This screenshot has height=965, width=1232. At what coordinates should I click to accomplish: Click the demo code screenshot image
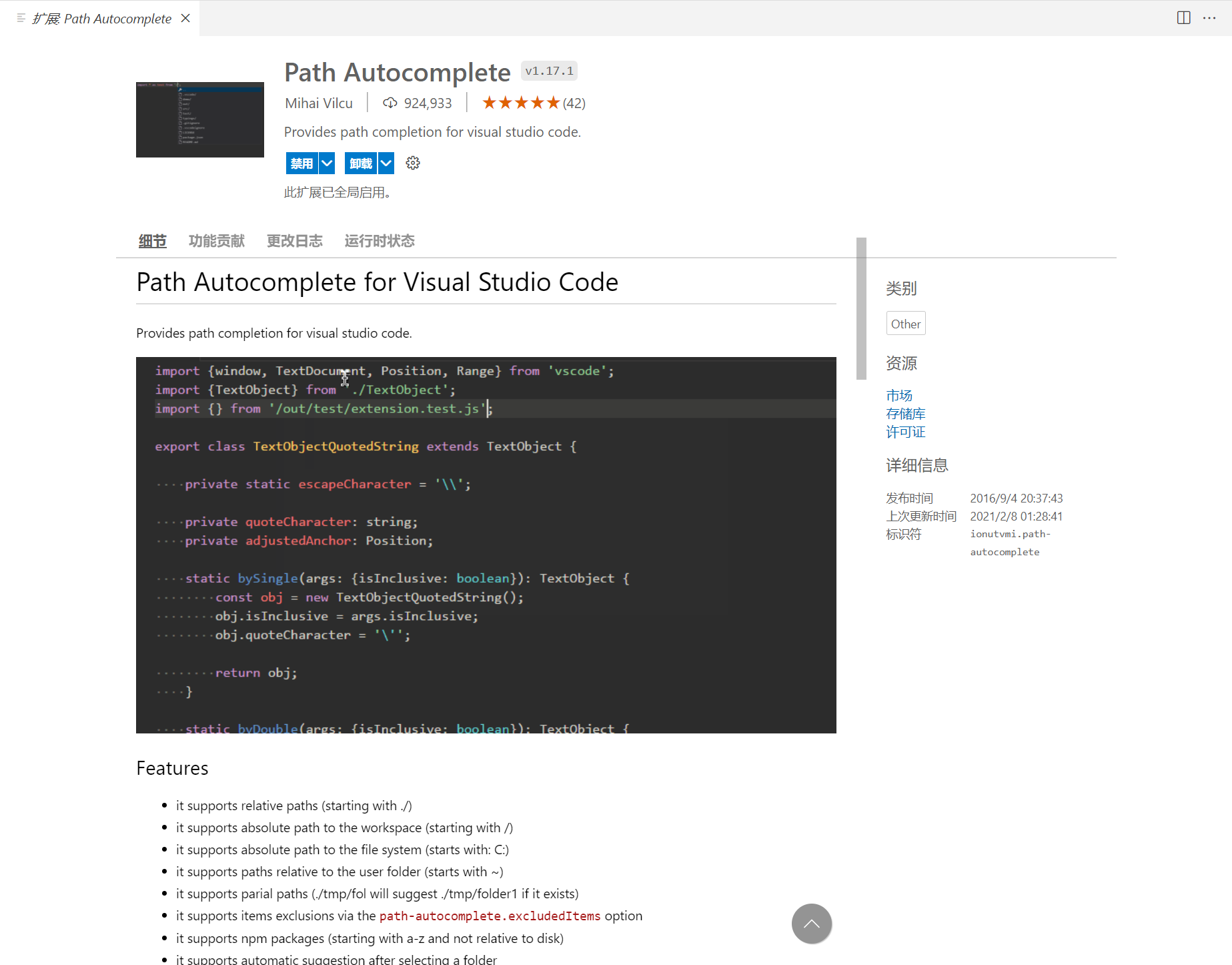point(486,545)
